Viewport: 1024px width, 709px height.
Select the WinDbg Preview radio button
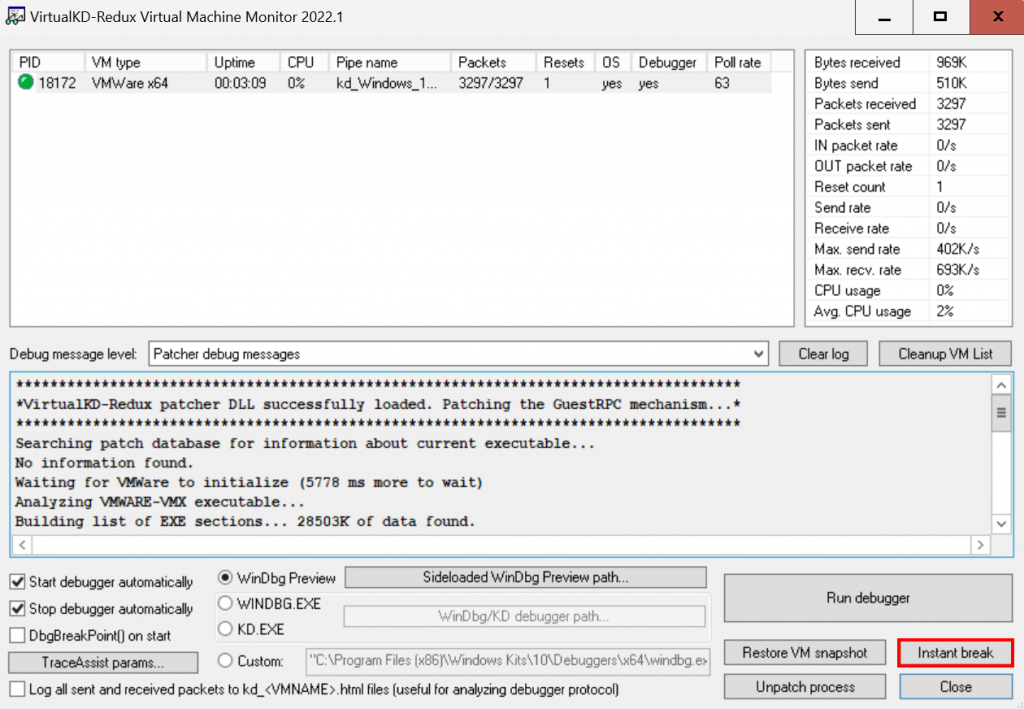pyautogui.click(x=225, y=578)
